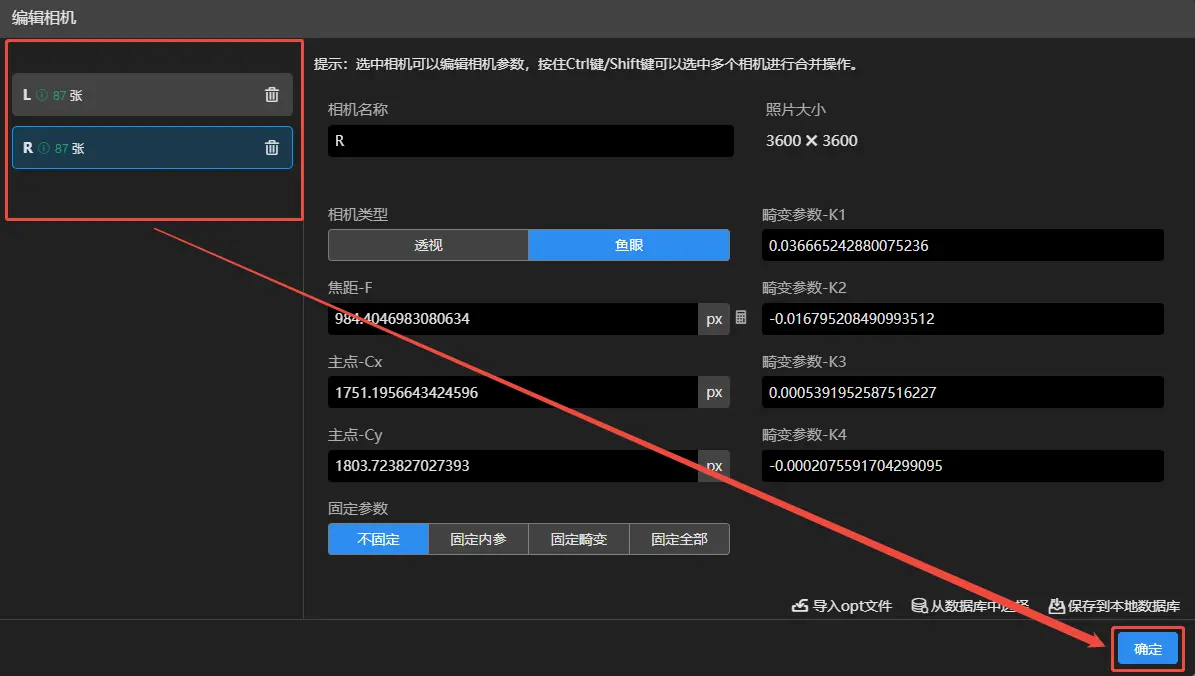
Task: Choose the 固定内参 option
Action: [478, 539]
